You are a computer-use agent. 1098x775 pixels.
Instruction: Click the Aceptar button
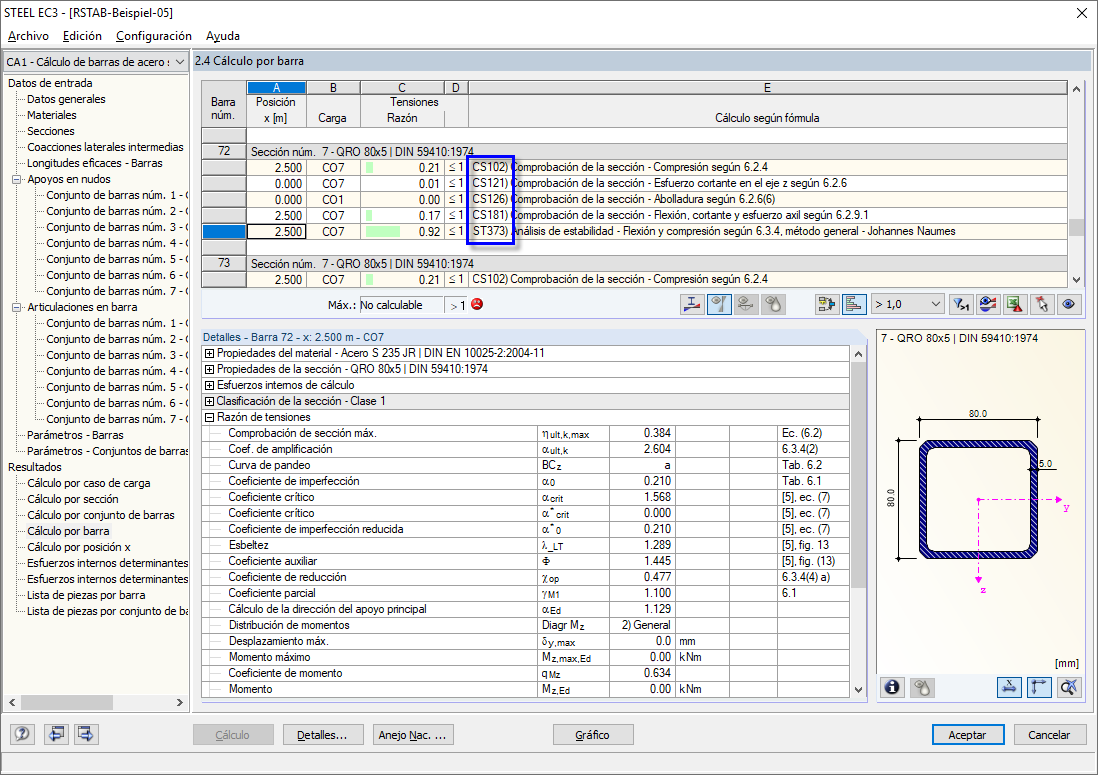tap(968, 734)
